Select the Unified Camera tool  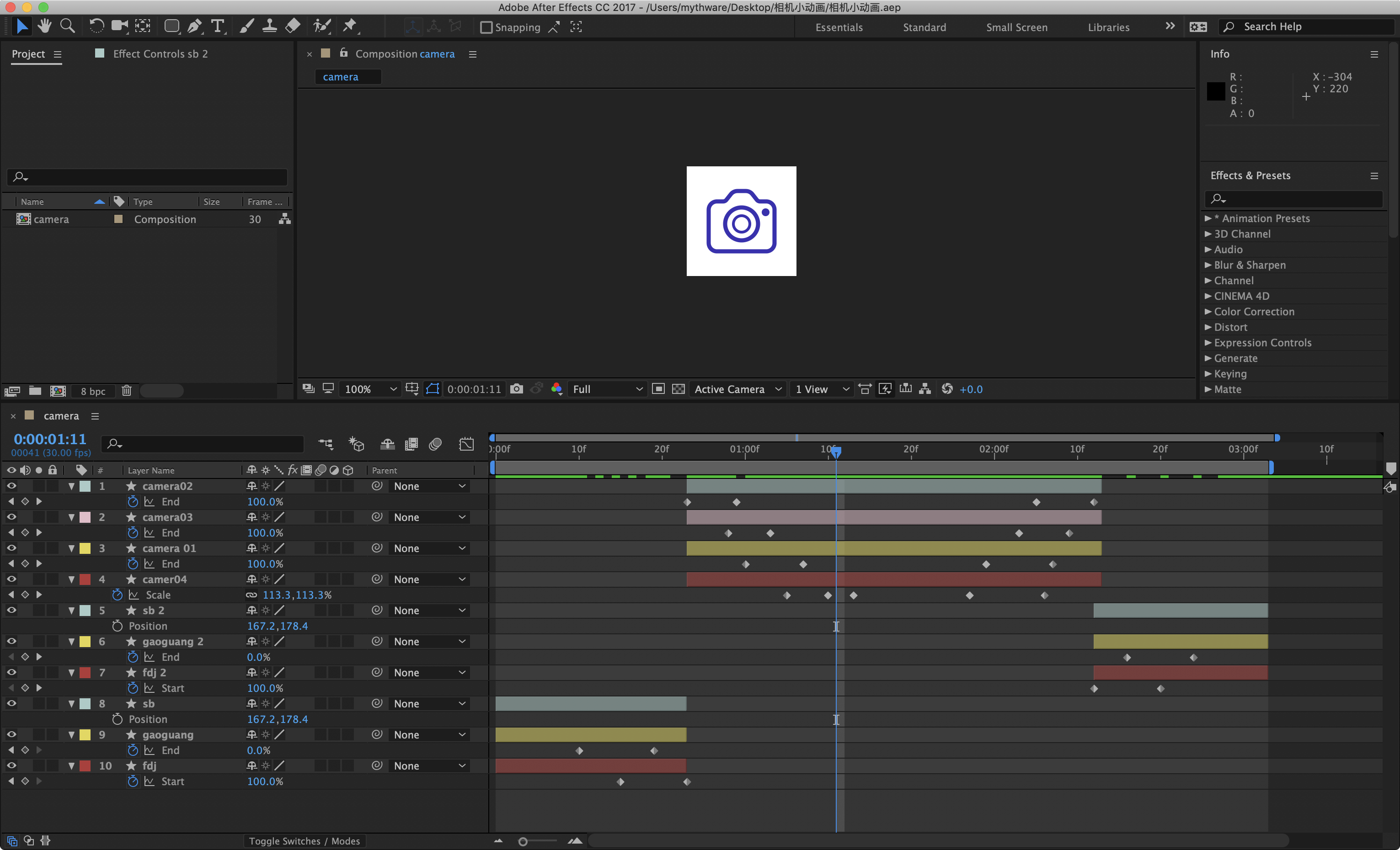(x=120, y=26)
